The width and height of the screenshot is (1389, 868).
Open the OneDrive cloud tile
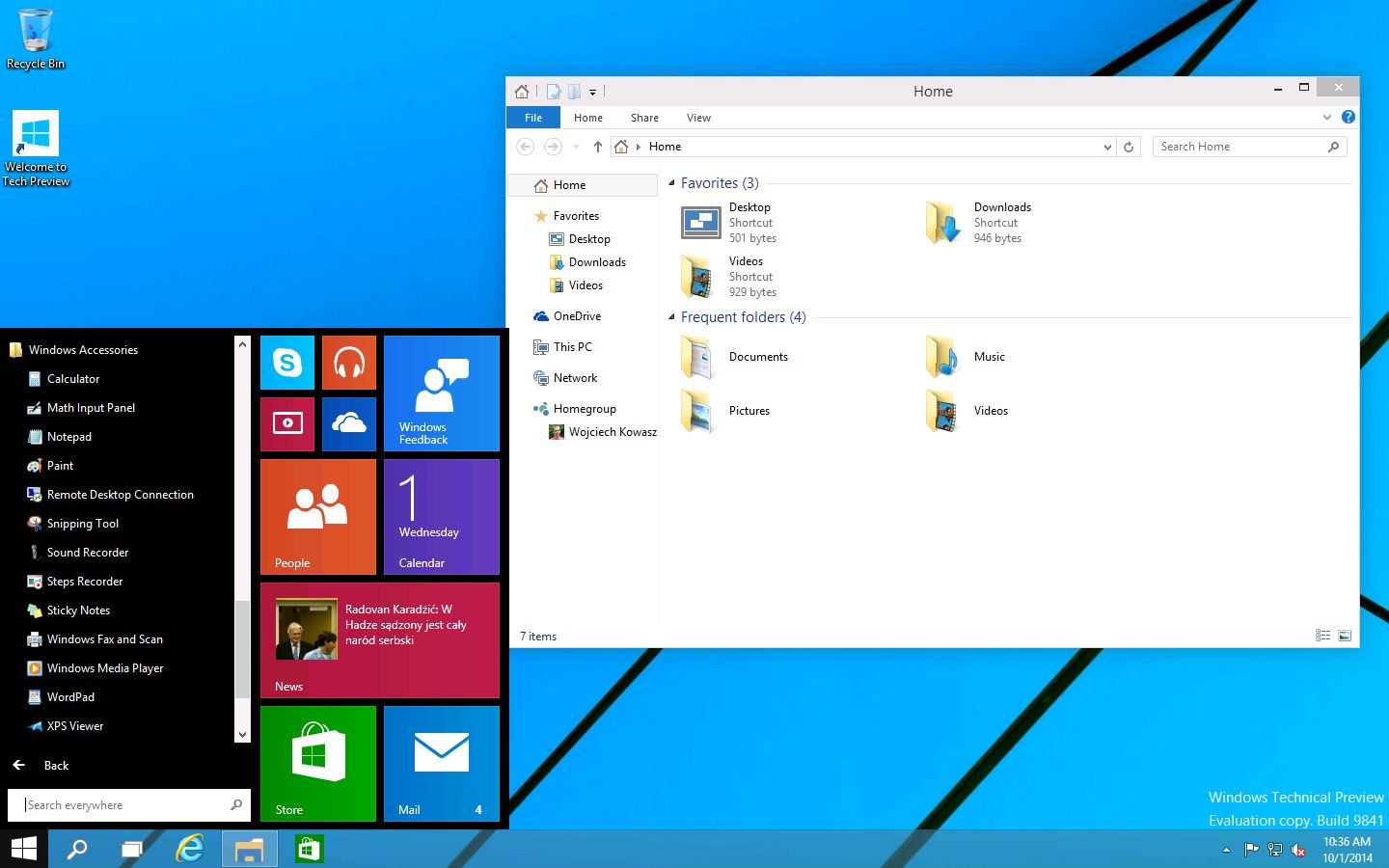coord(348,423)
